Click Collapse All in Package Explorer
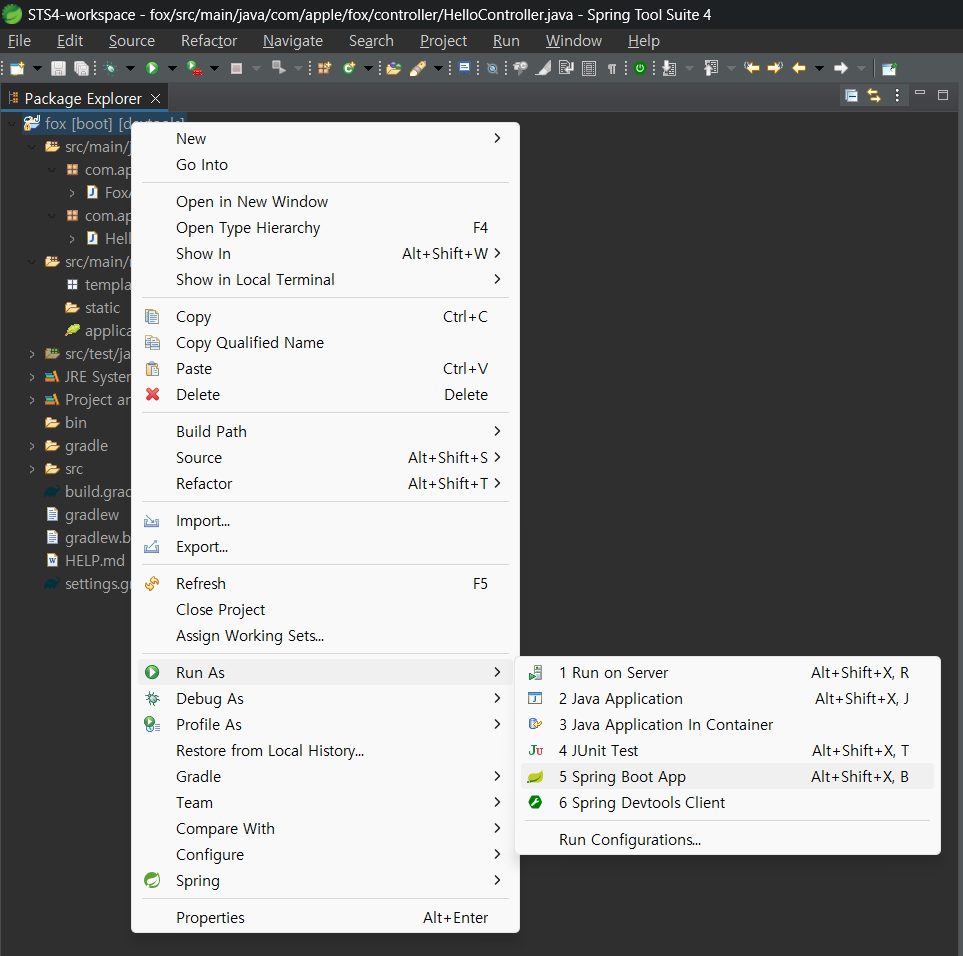This screenshot has height=956, width=963. (851, 95)
